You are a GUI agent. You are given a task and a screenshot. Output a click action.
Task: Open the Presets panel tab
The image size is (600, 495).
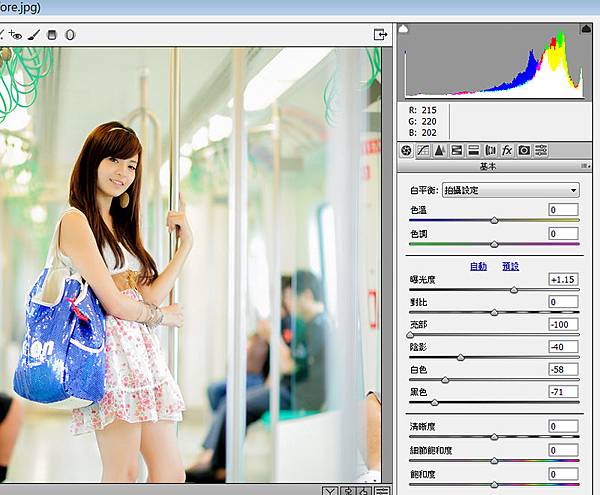tap(541, 150)
